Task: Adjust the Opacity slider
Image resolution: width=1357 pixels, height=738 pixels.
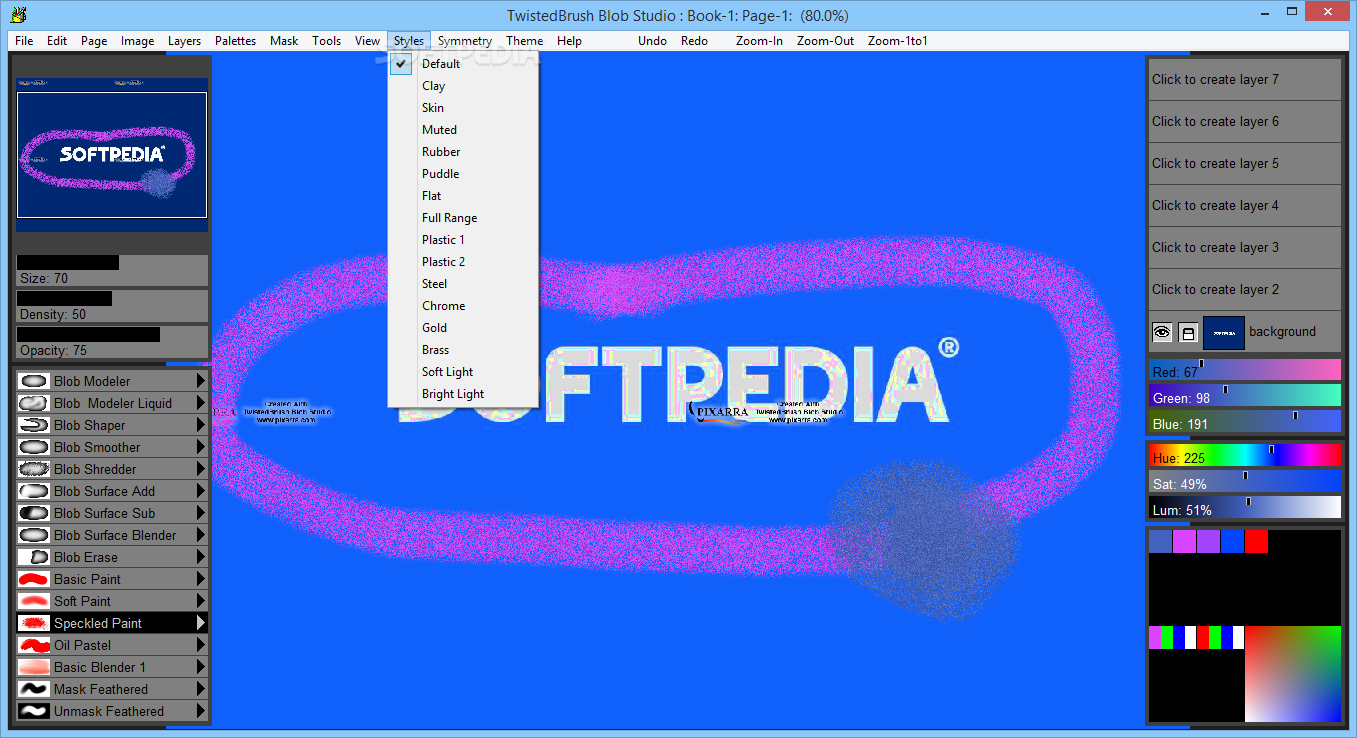Action: click(112, 342)
